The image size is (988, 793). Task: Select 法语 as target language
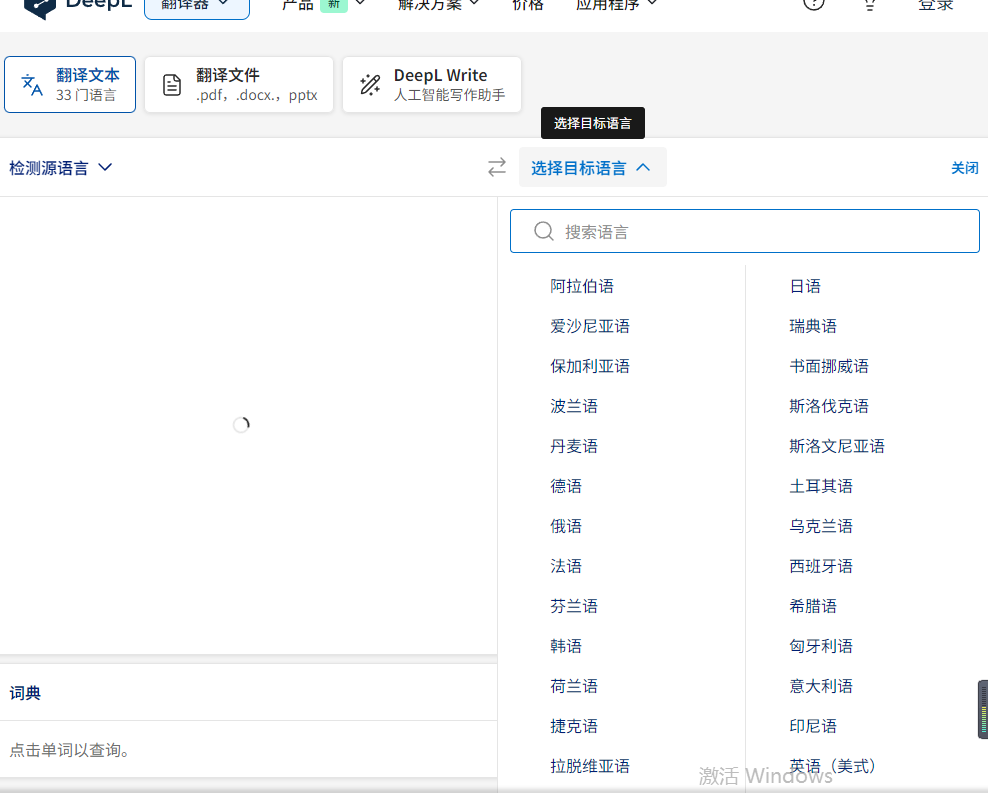566,566
